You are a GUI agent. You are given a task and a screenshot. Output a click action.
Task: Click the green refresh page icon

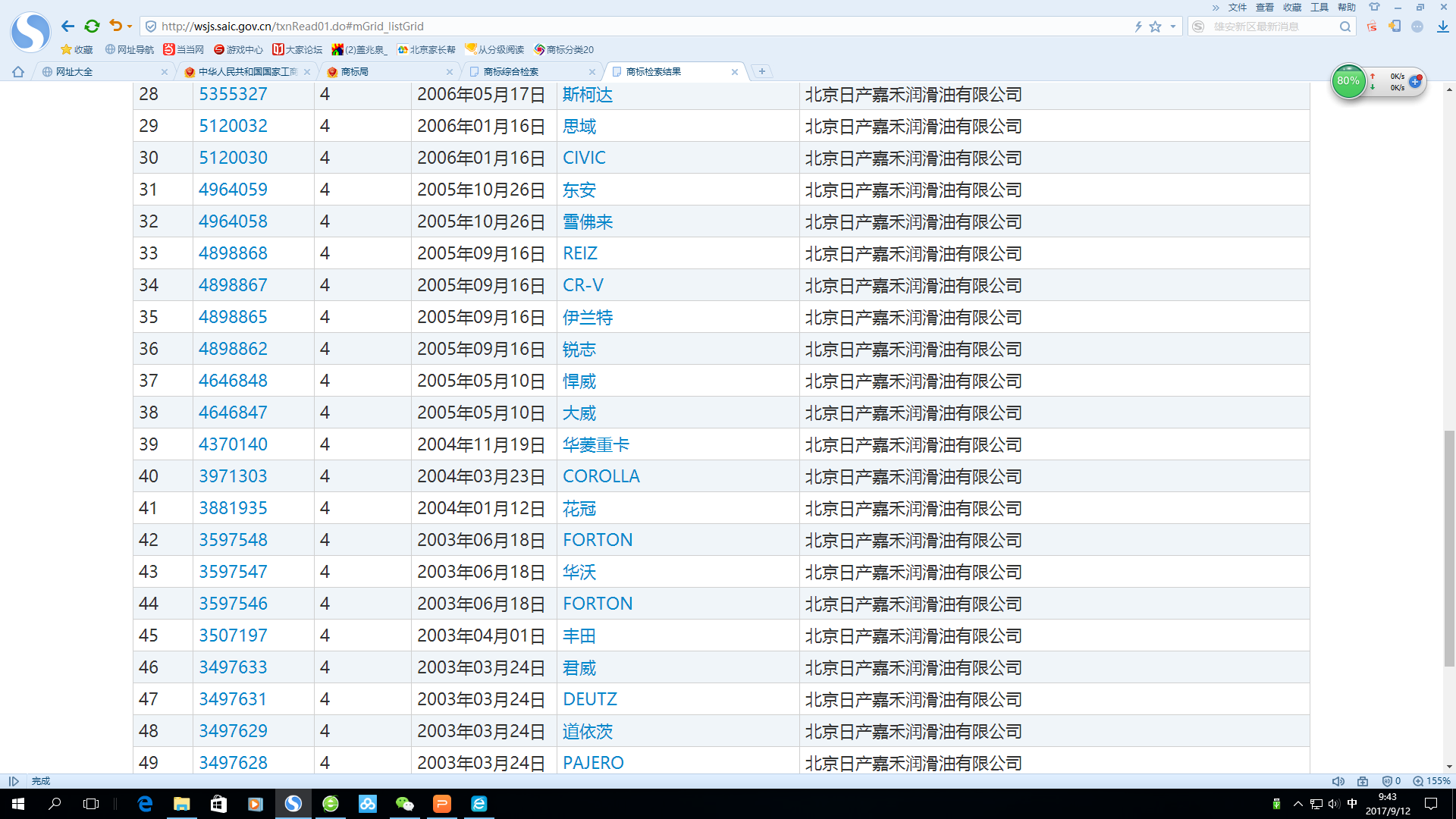[x=92, y=27]
